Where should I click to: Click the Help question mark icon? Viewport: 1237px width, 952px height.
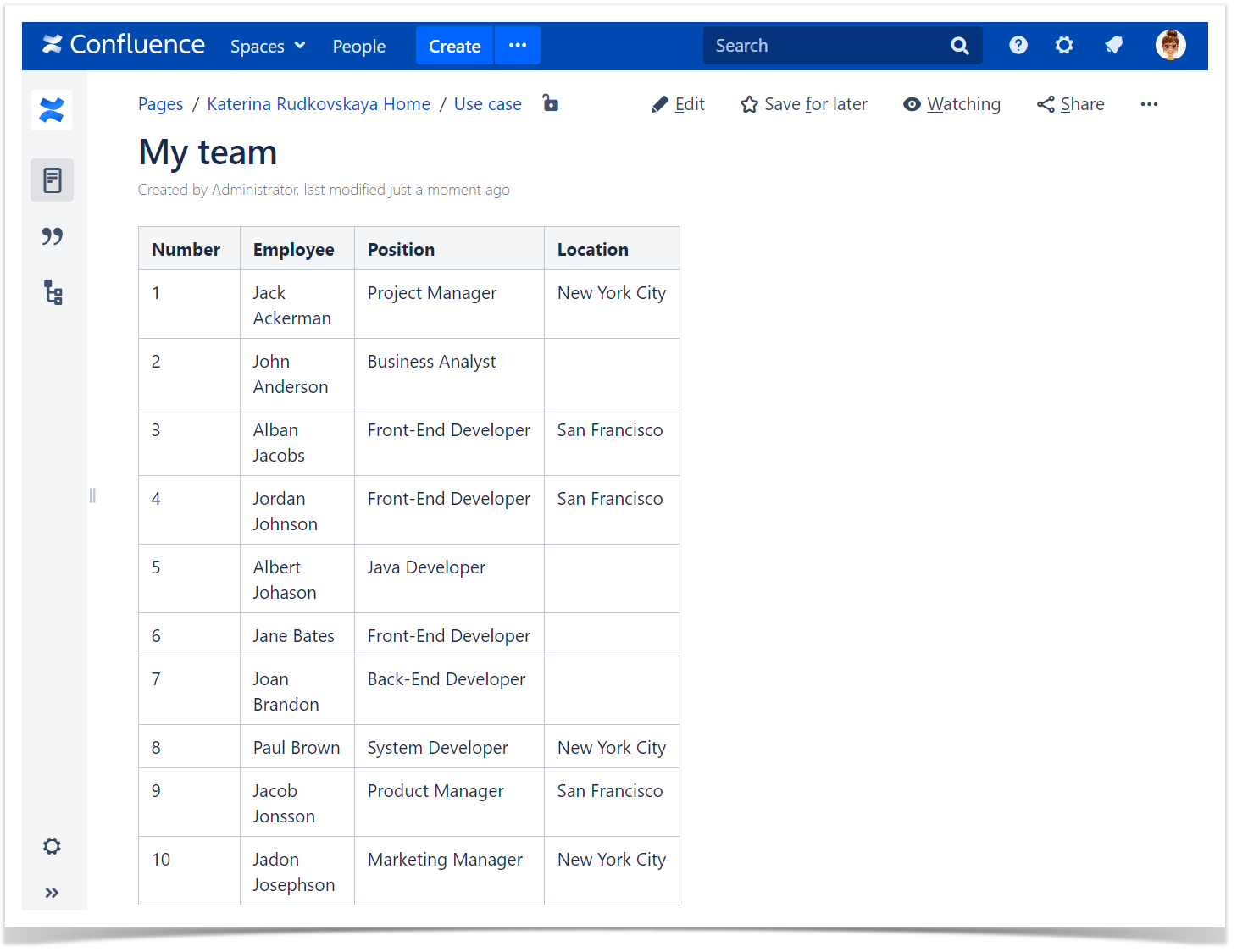pyautogui.click(x=1018, y=46)
